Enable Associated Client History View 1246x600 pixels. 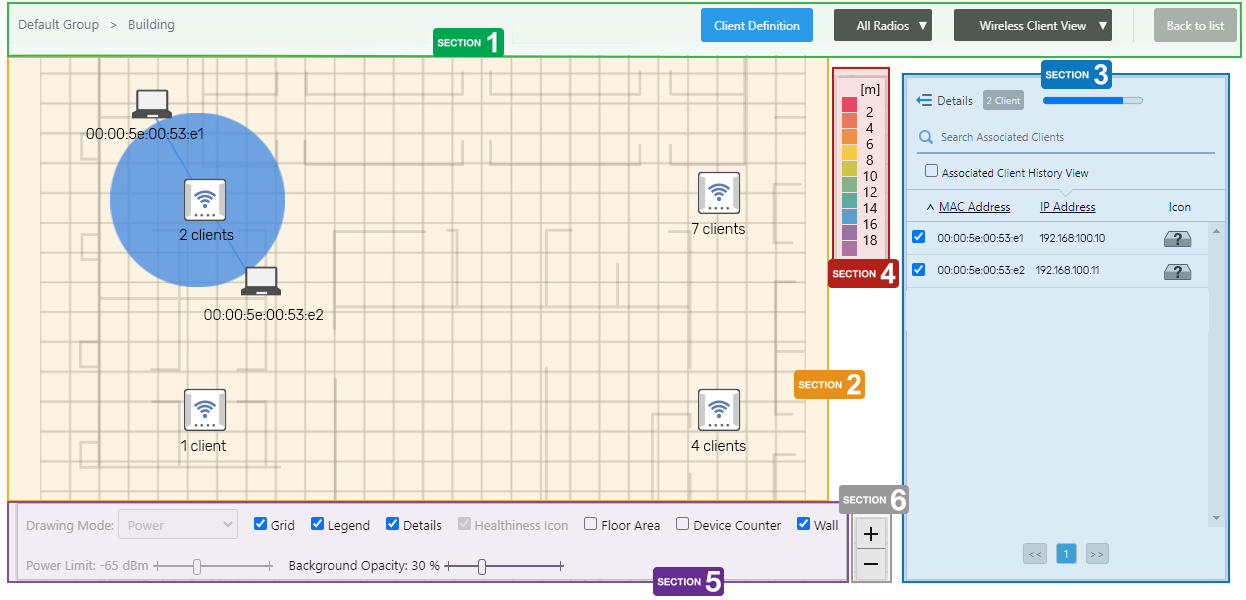coord(932,171)
